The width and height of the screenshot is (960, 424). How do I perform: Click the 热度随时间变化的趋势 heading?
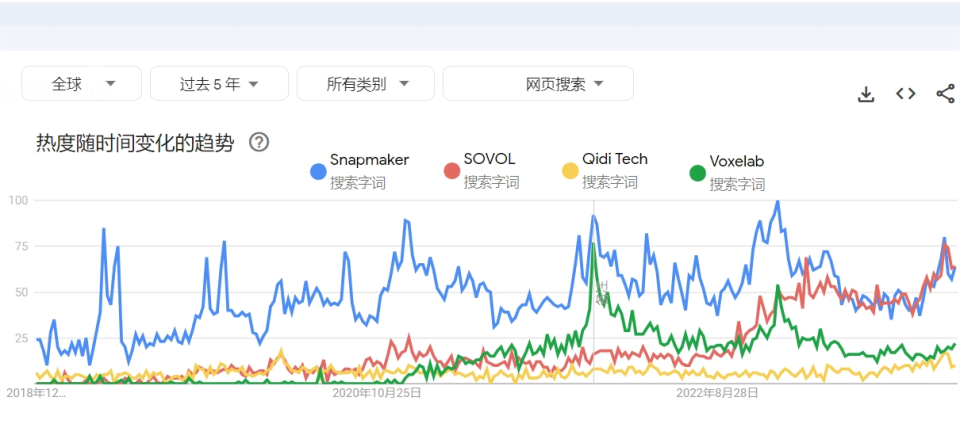[x=135, y=143]
